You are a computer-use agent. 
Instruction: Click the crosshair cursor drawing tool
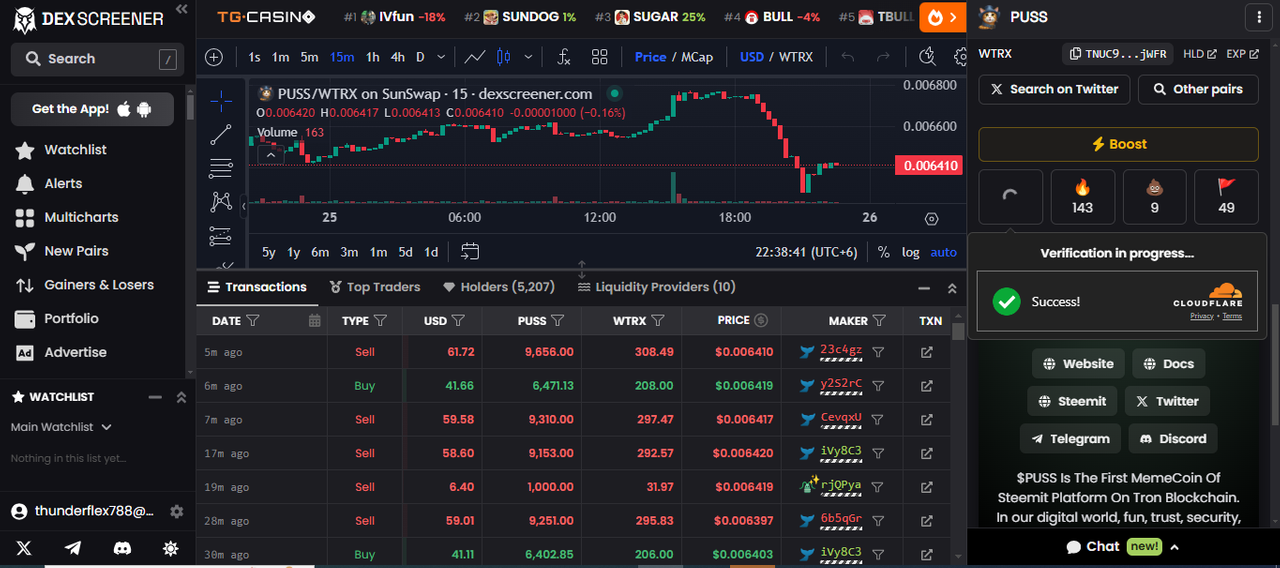coord(221,100)
